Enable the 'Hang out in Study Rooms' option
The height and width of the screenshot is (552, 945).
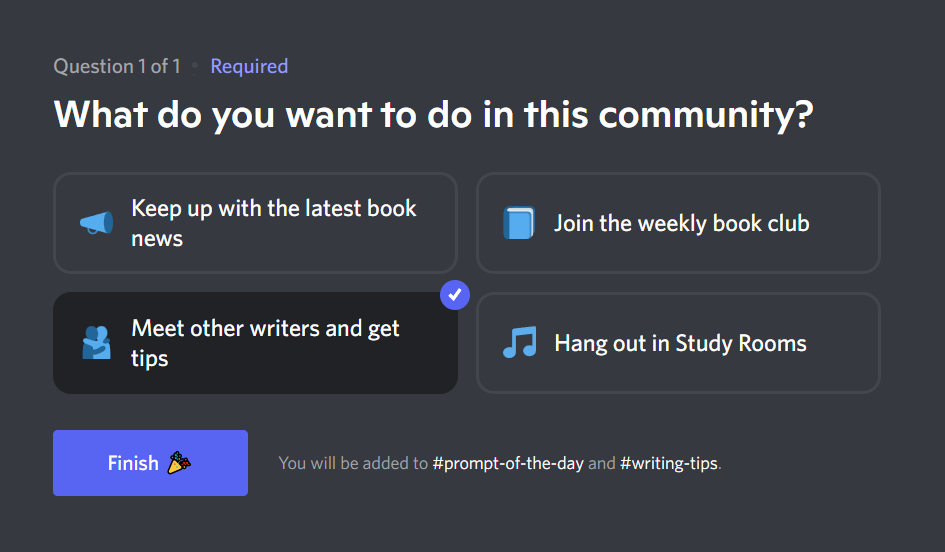(x=678, y=343)
